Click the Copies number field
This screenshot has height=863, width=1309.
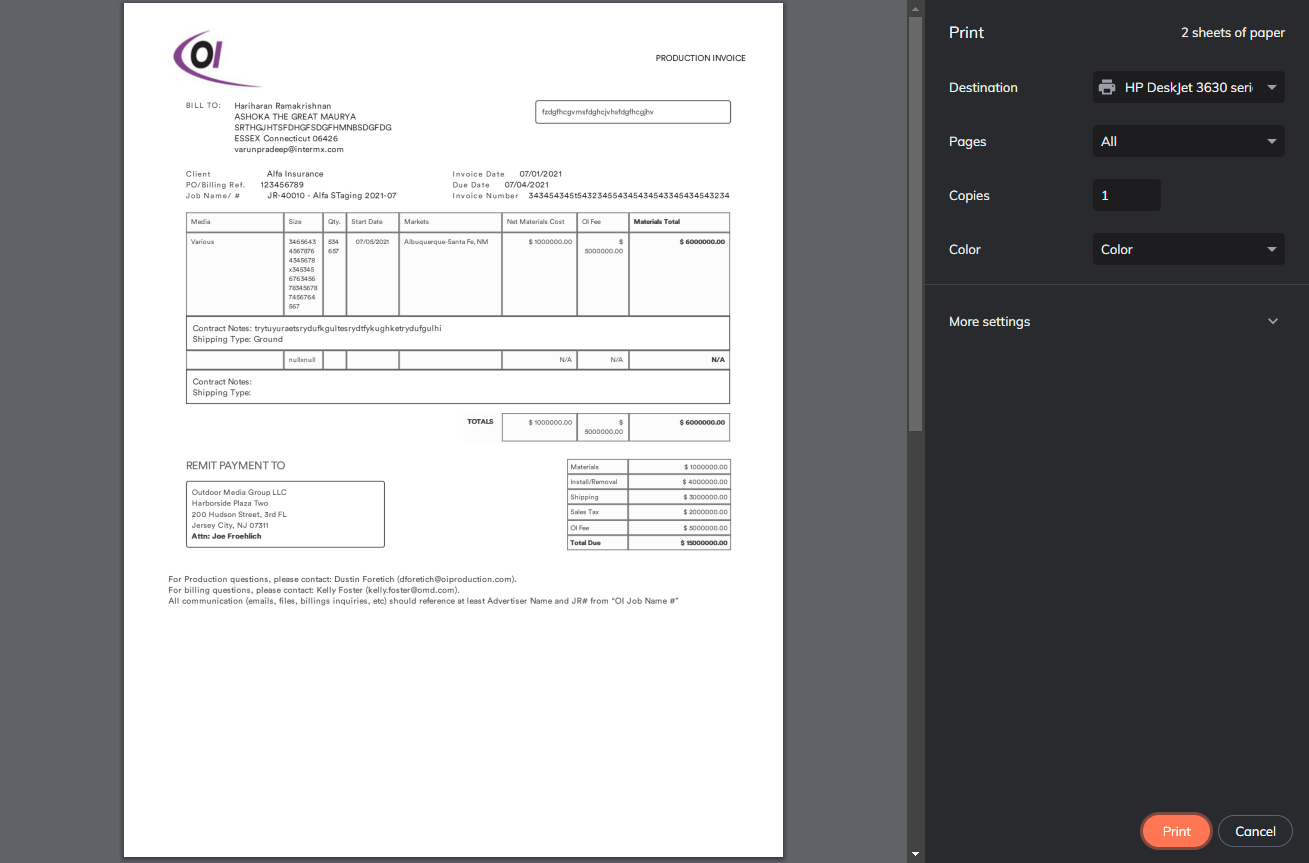pos(1127,195)
